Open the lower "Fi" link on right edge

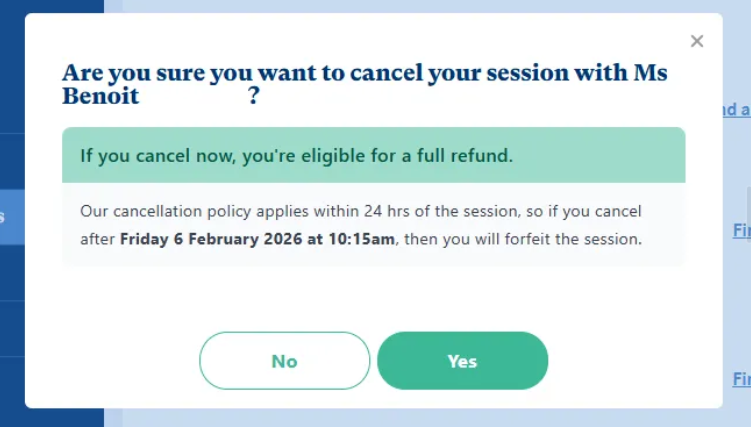click(x=741, y=379)
